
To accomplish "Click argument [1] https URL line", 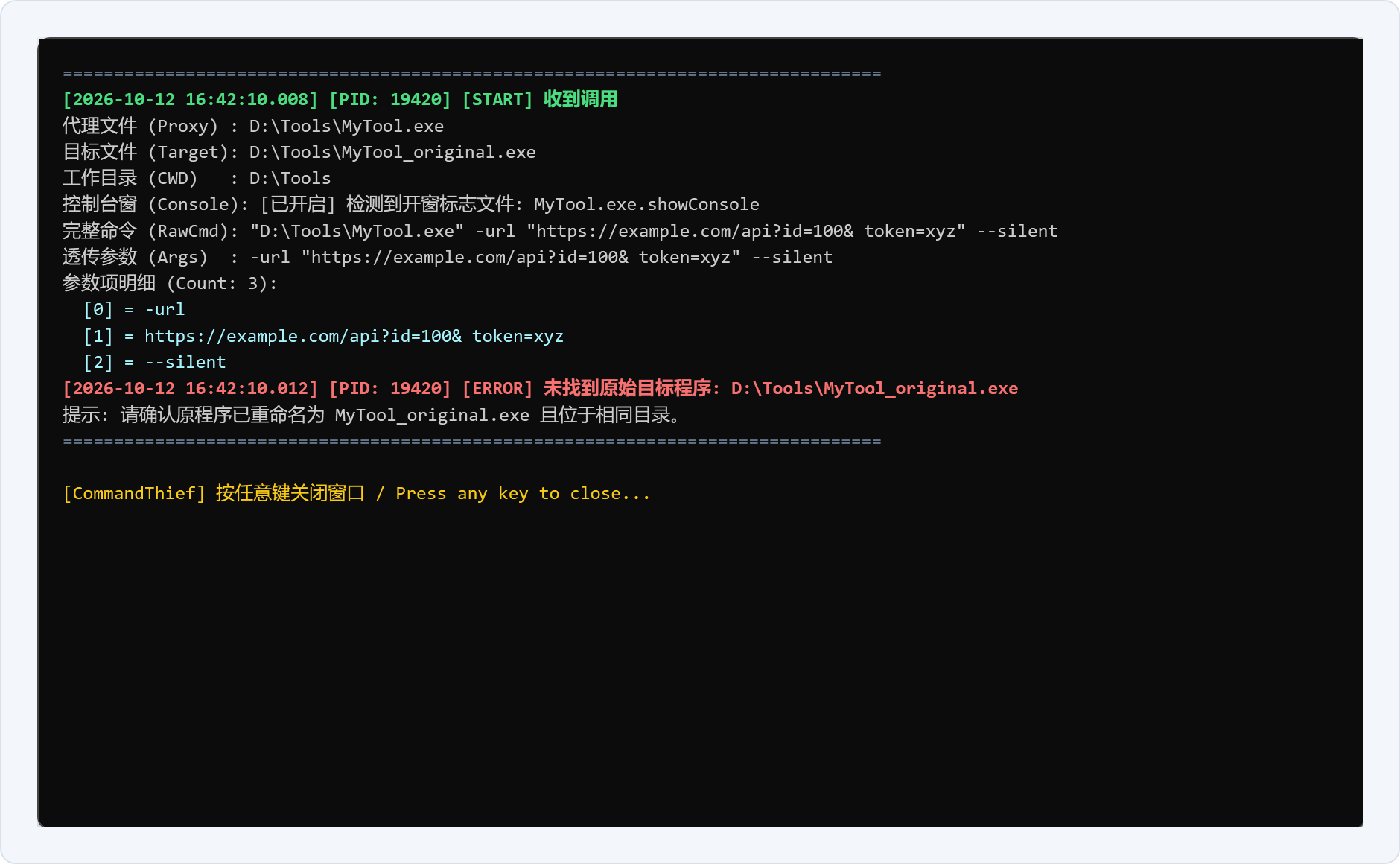I will [323, 336].
